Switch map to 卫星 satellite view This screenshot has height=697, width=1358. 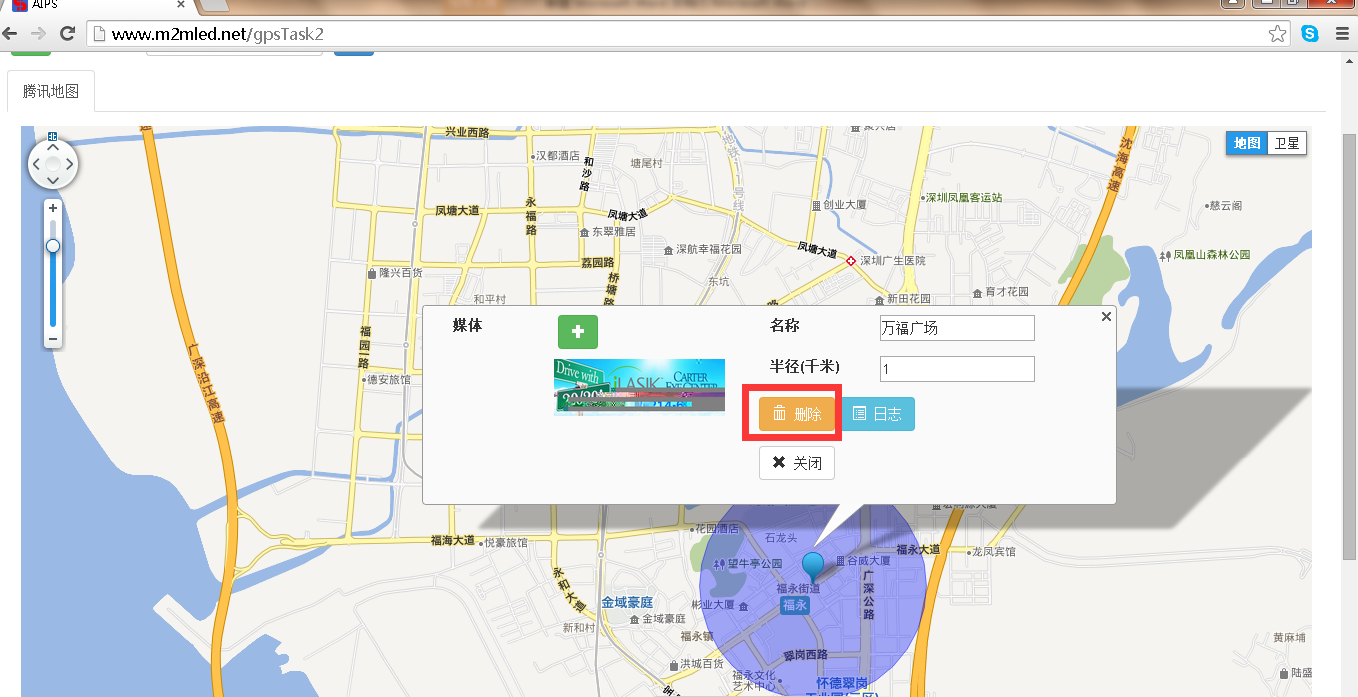click(x=1286, y=143)
